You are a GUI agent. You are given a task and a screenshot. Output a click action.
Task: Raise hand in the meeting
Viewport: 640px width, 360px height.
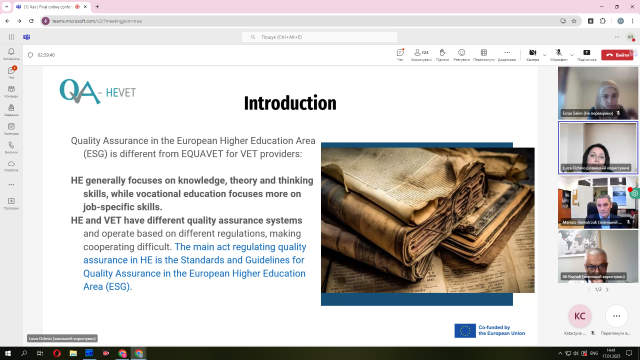point(442,55)
